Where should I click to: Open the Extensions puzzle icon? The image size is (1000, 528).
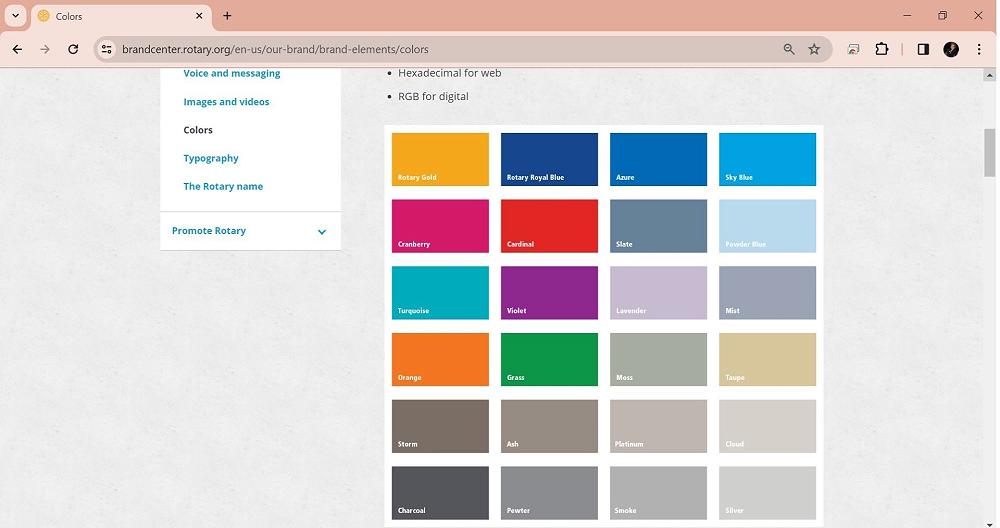click(x=882, y=49)
